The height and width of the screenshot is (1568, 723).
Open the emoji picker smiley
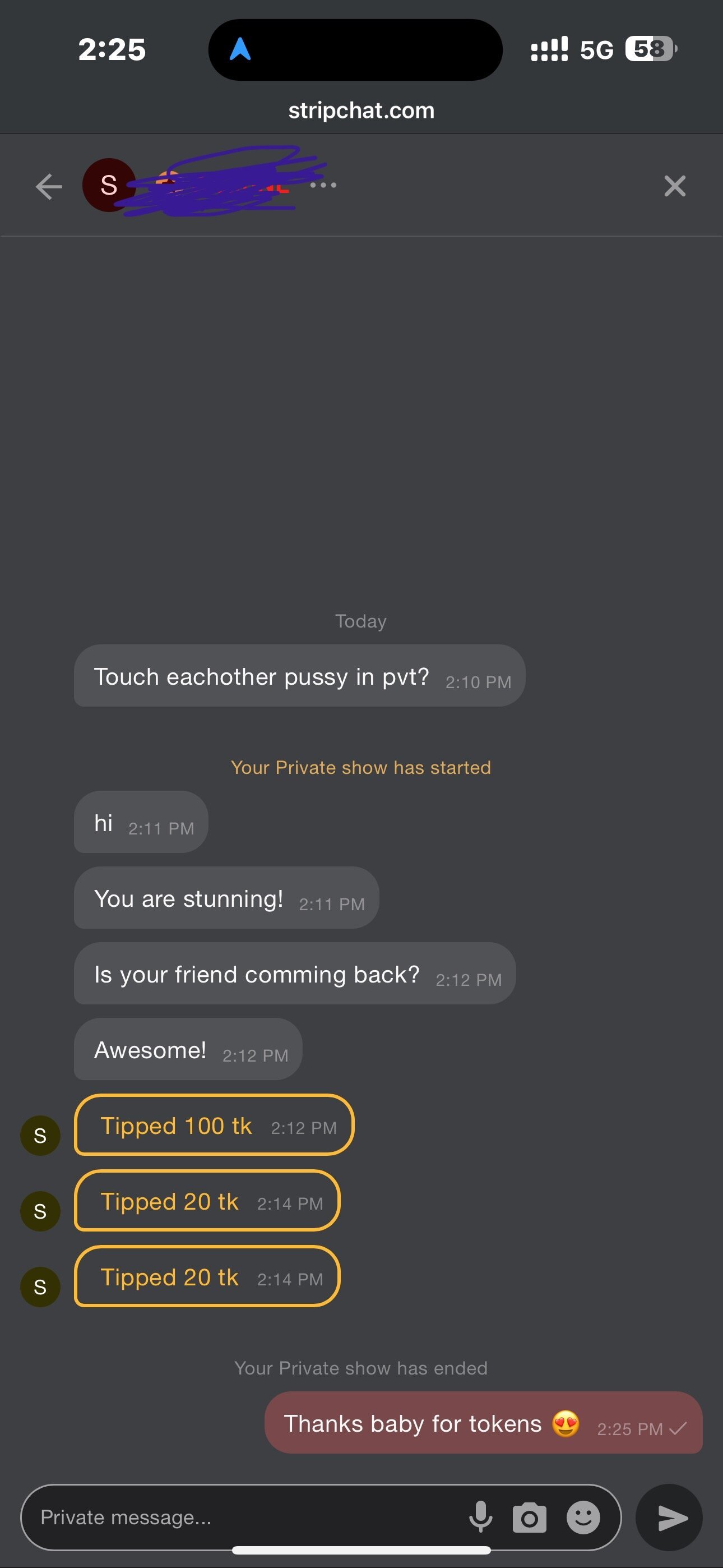click(583, 1517)
